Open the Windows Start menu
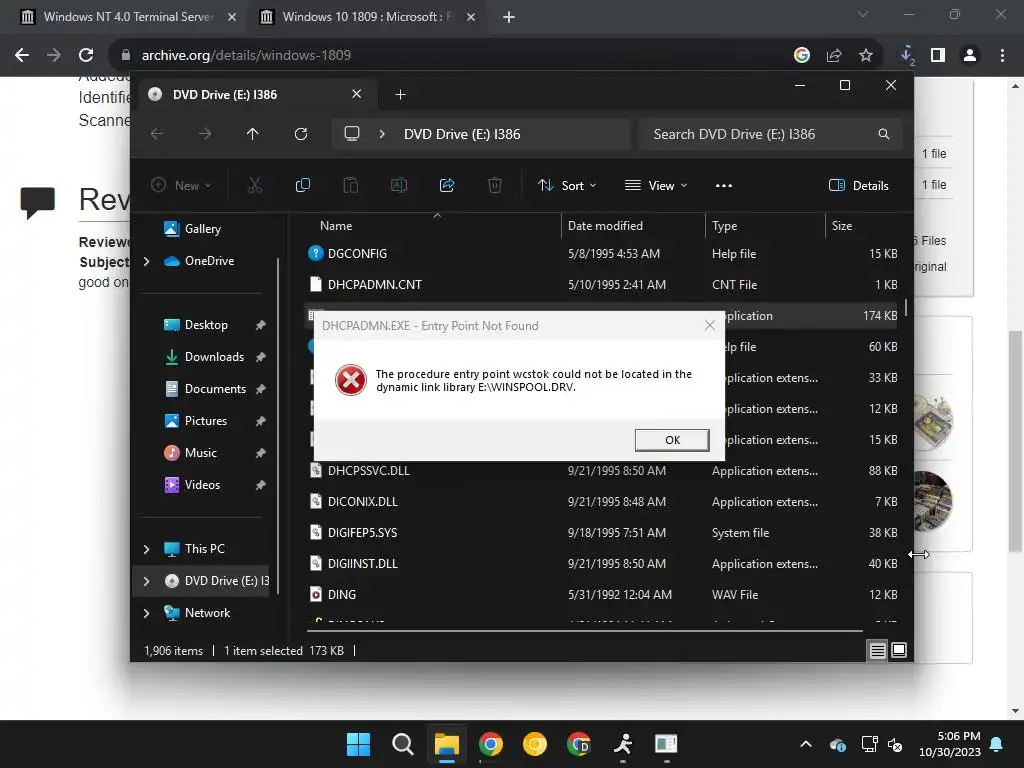1024x768 pixels. tap(358, 744)
